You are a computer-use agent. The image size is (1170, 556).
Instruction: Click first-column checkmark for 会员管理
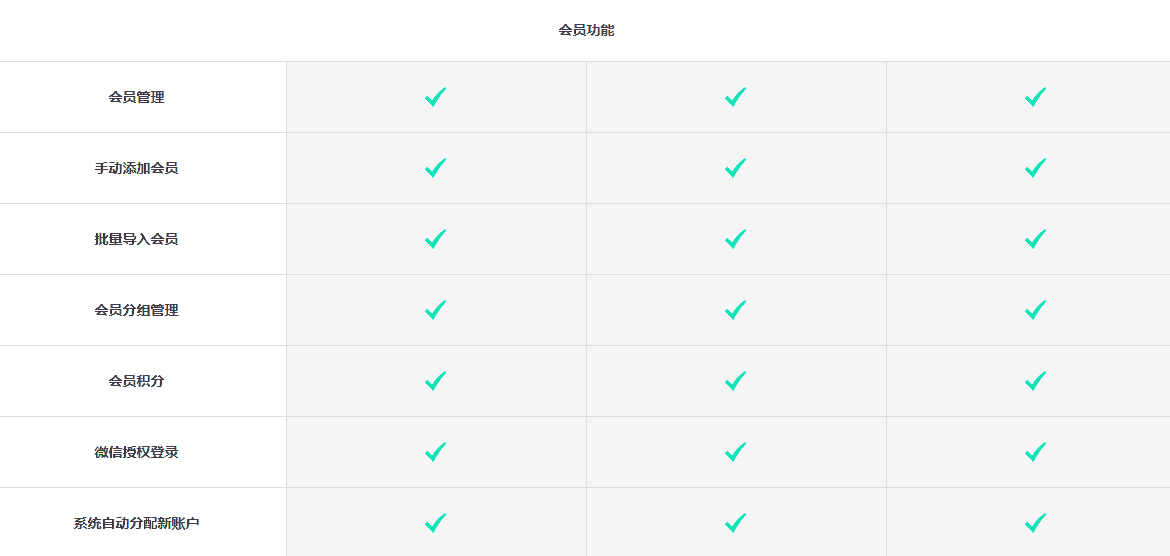(x=435, y=97)
